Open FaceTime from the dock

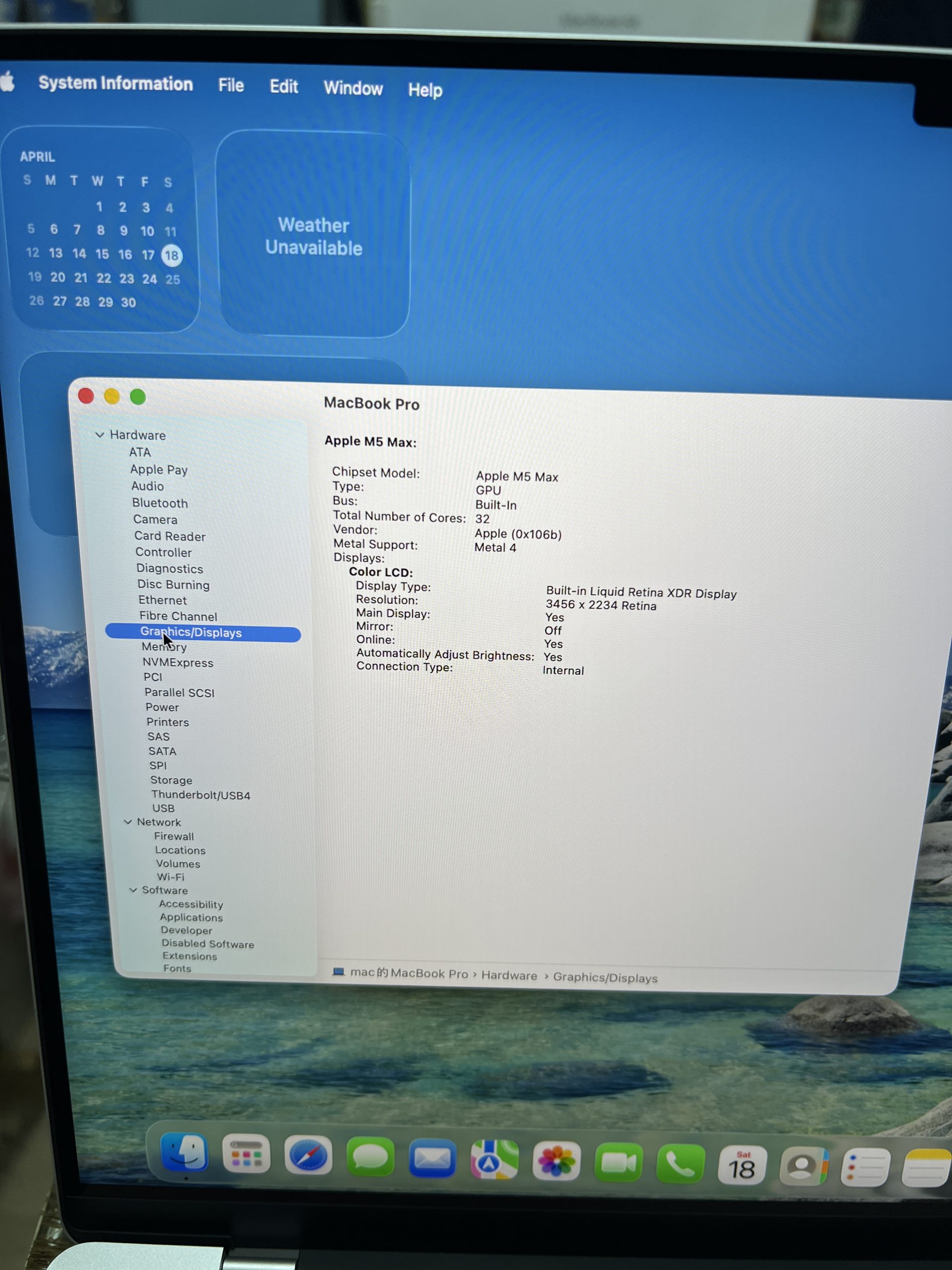[x=618, y=1163]
